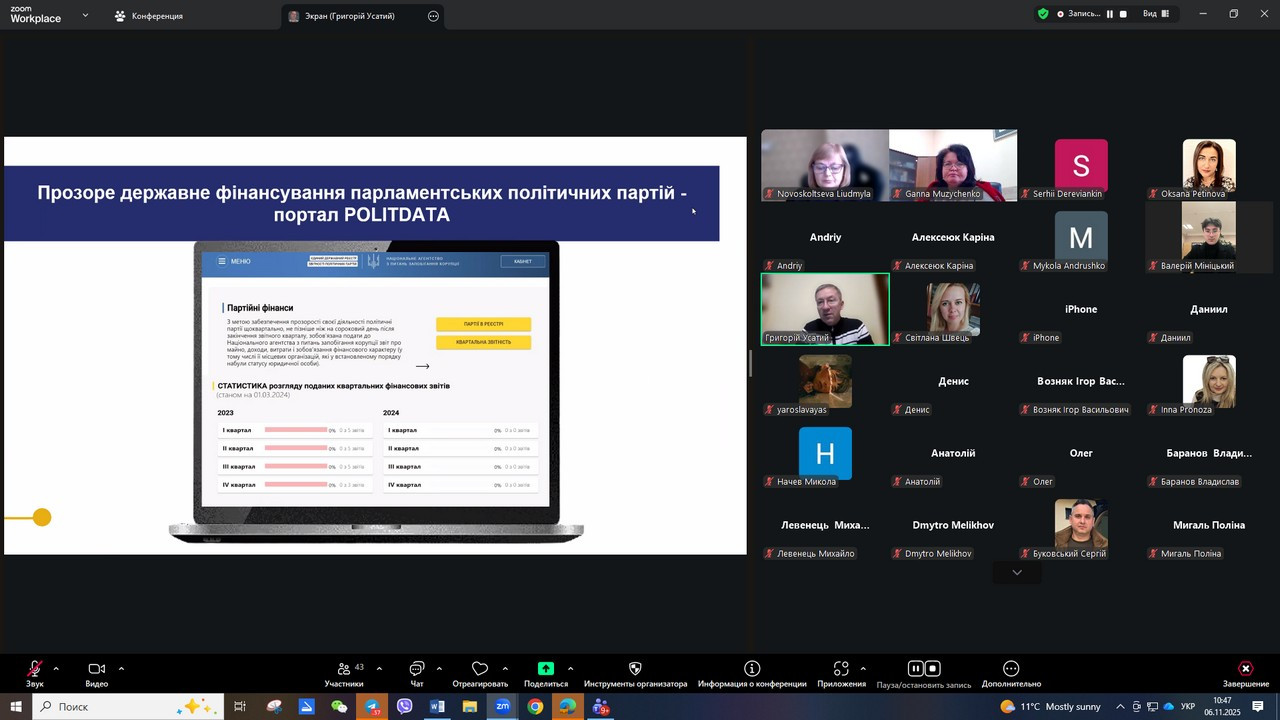Click the divider handle between screen and gallery
The width and height of the screenshot is (1280, 720).
pyautogui.click(x=751, y=364)
